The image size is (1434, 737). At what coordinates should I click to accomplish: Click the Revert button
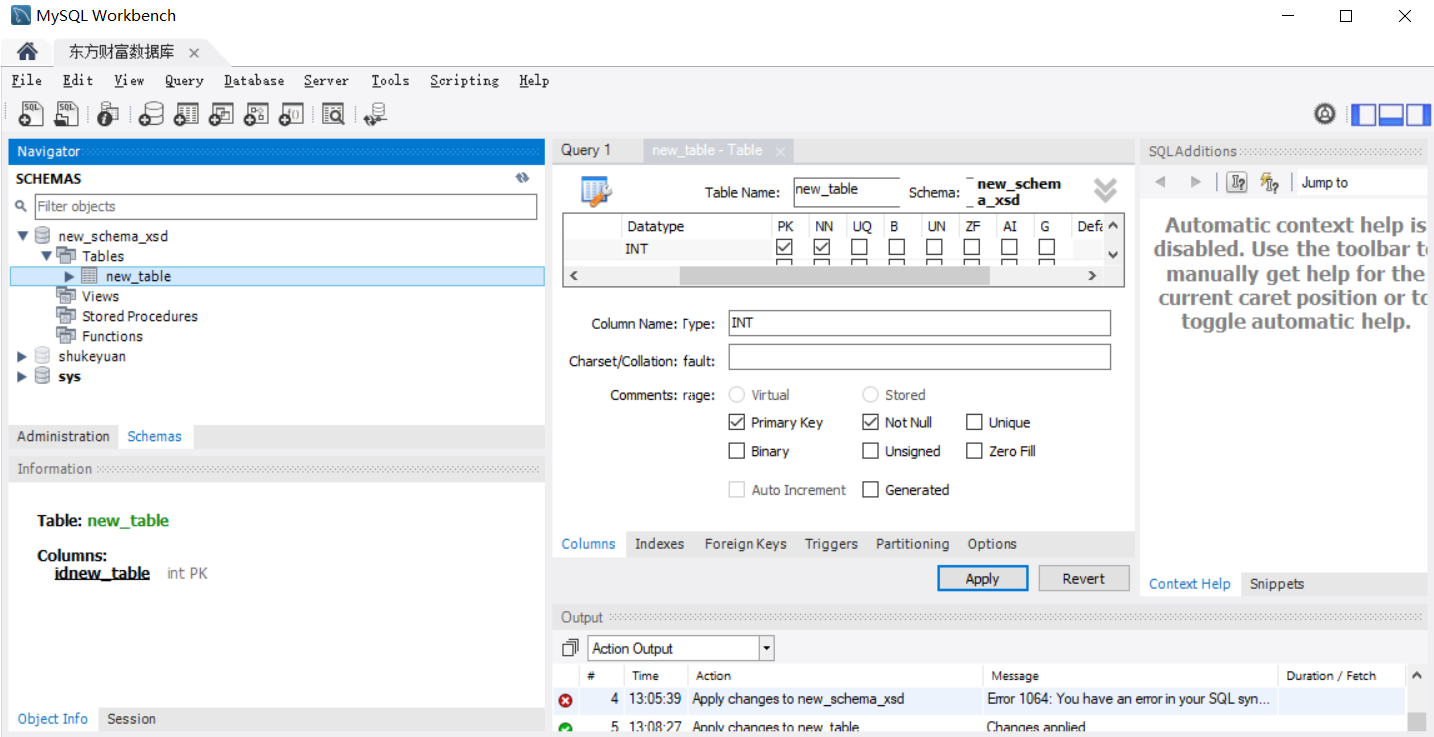pos(1084,578)
